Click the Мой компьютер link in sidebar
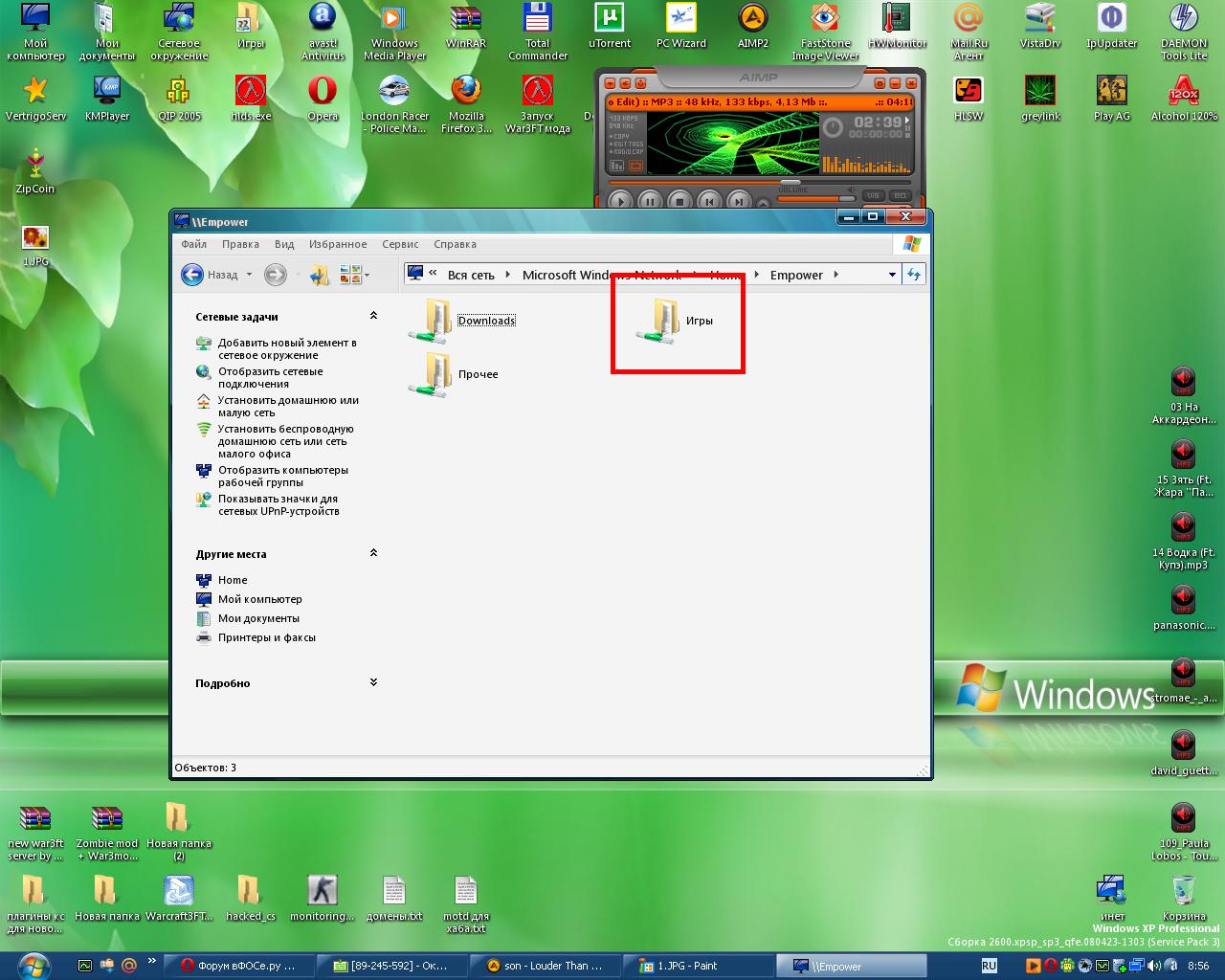 [259, 599]
